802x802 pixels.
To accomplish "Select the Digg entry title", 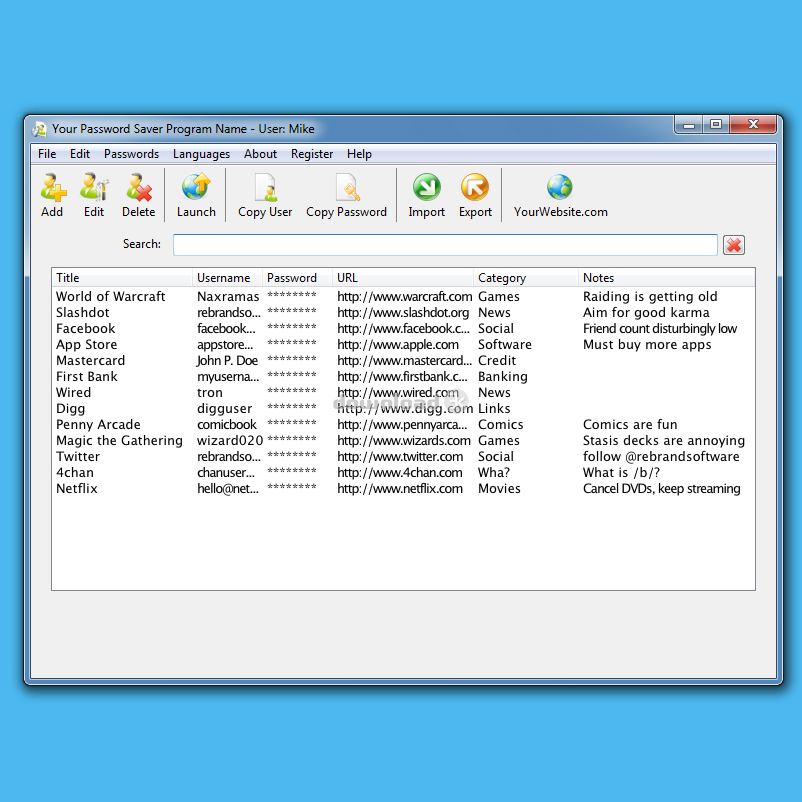I will pyautogui.click(x=70, y=409).
